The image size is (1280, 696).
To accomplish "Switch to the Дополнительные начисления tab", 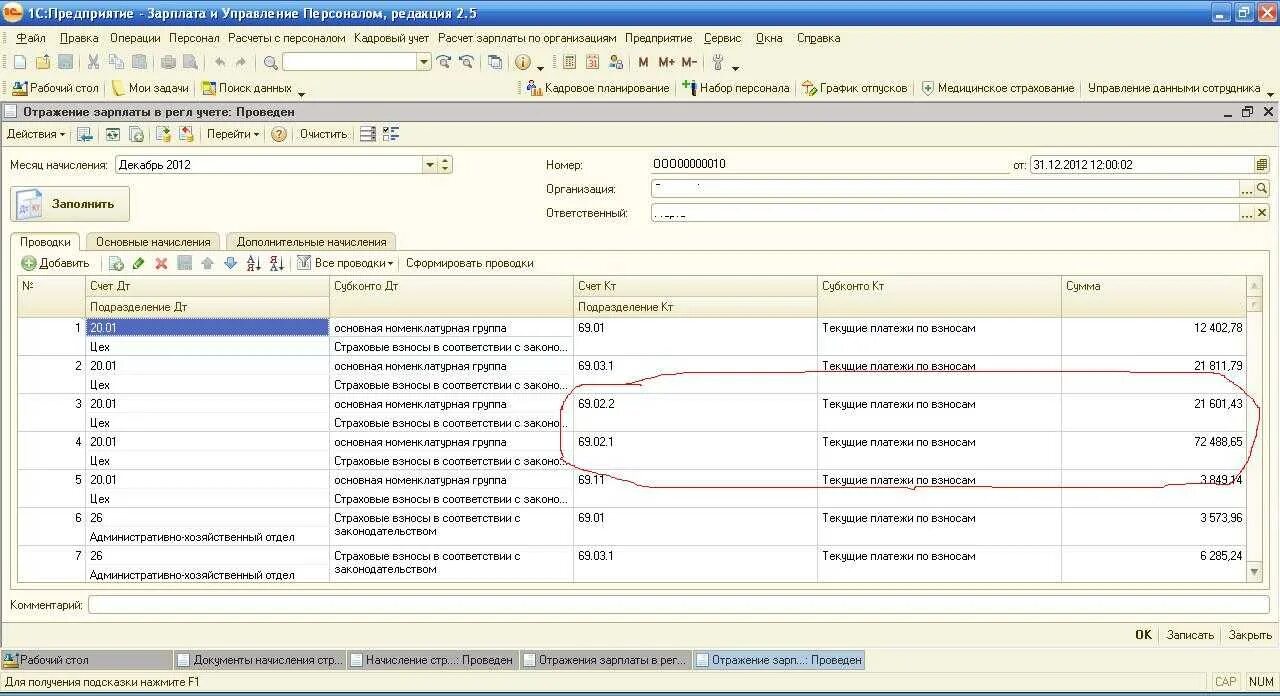I will click(x=311, y=242).
